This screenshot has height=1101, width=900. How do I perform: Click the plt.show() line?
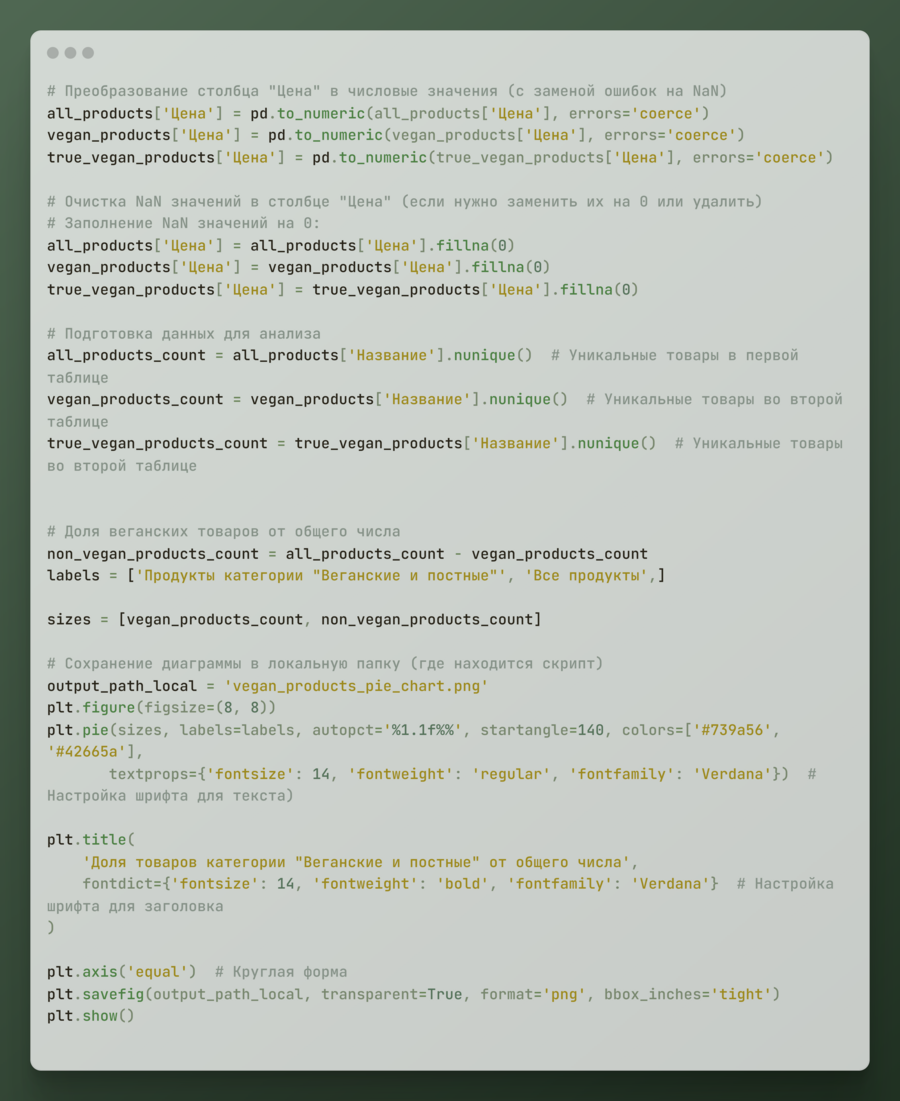tap(91, 1016)
